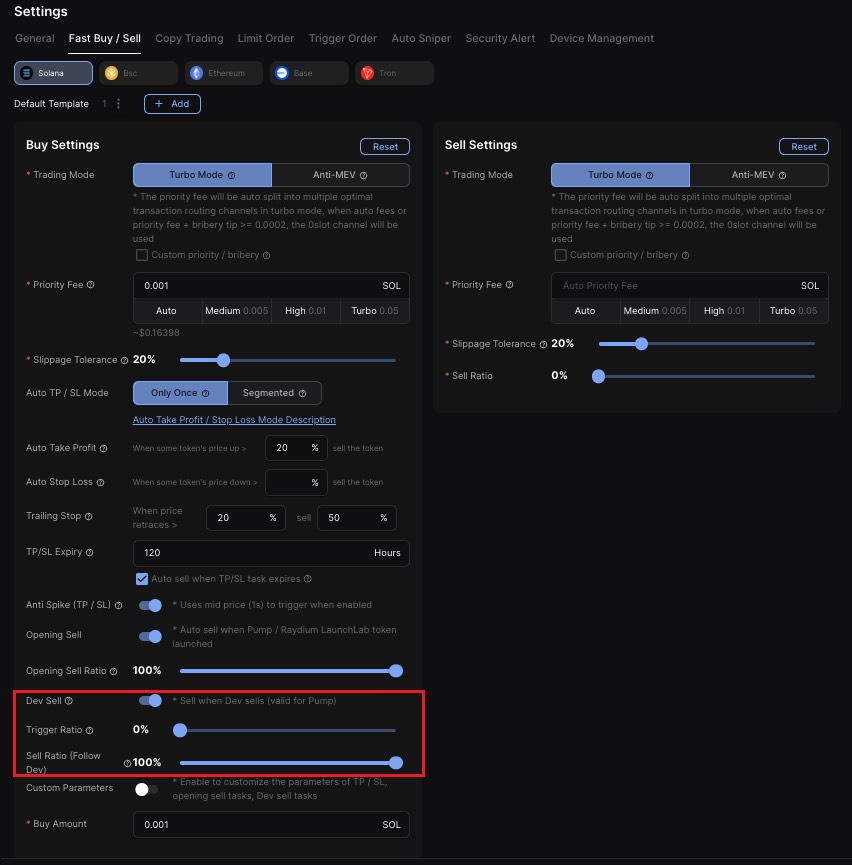Select Anti-MEV trading mode in Sell Settings
The height and width of the screenshot is (865, 852).
758,175
